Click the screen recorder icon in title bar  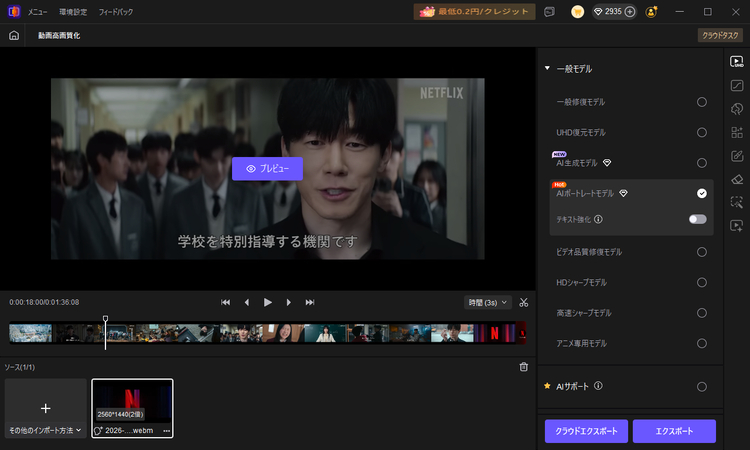click(549, 11)
